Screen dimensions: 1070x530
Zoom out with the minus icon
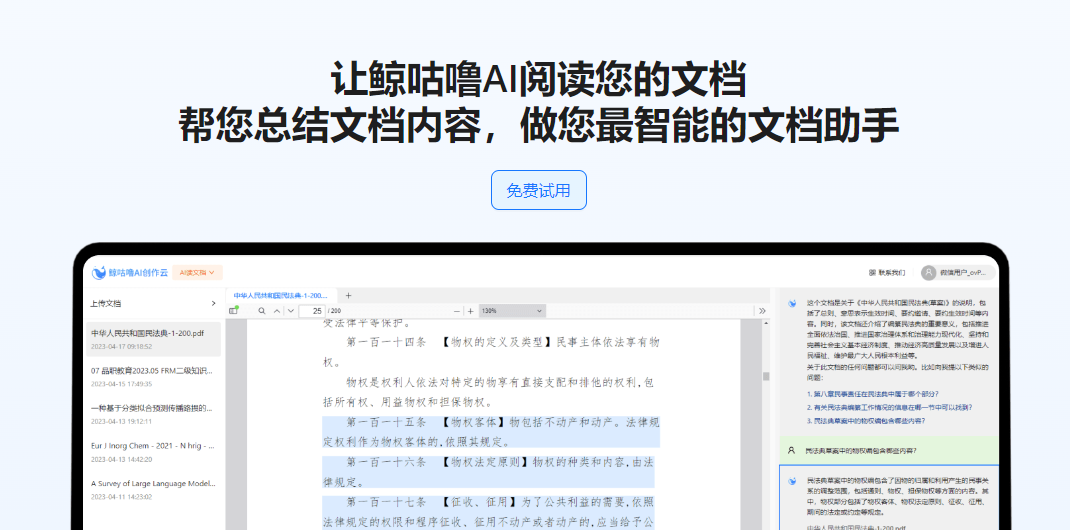[x=457, y=311]
